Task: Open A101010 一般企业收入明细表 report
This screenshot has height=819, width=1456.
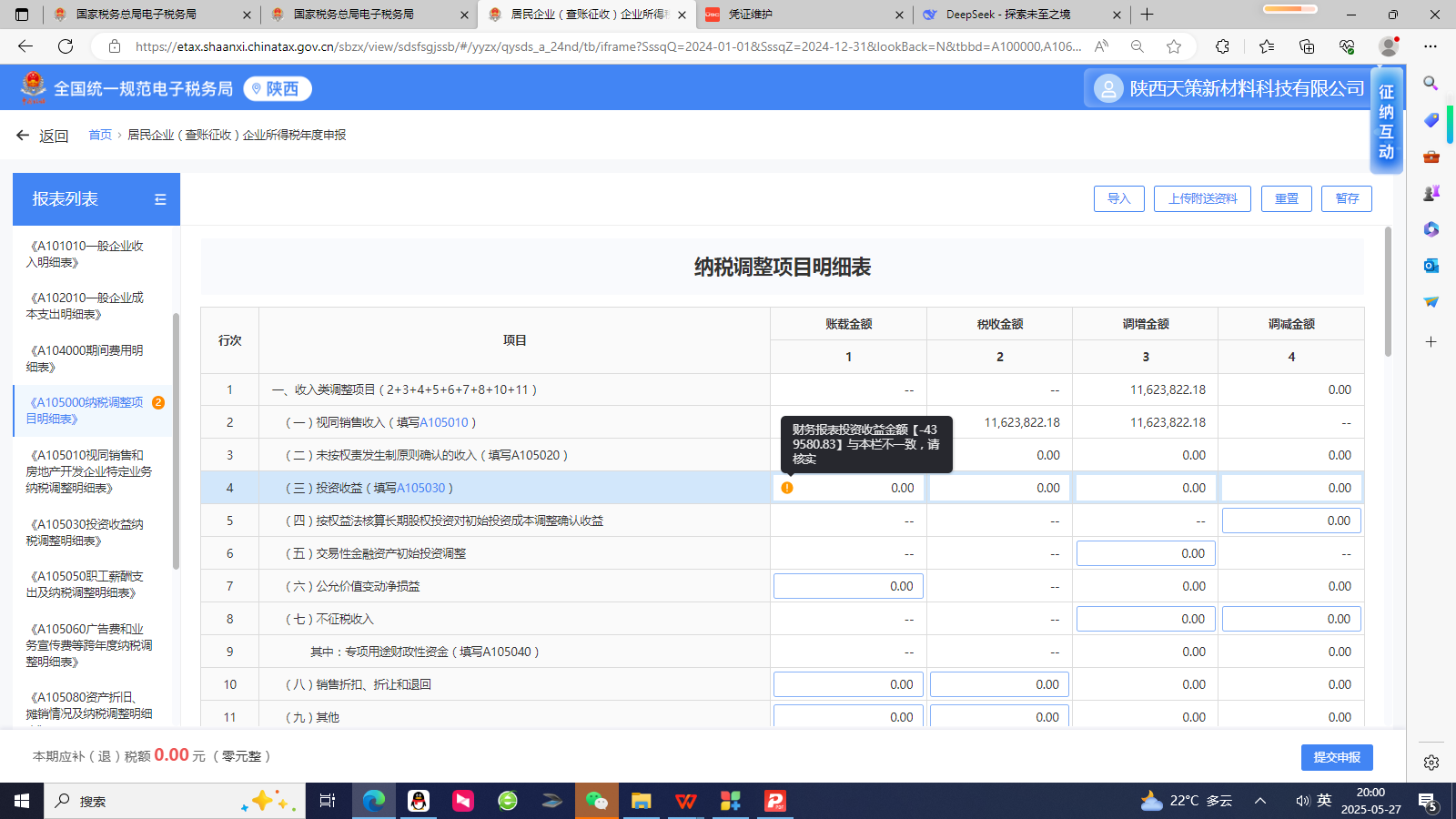Action: pyautogui.click(x=86, y=254)
